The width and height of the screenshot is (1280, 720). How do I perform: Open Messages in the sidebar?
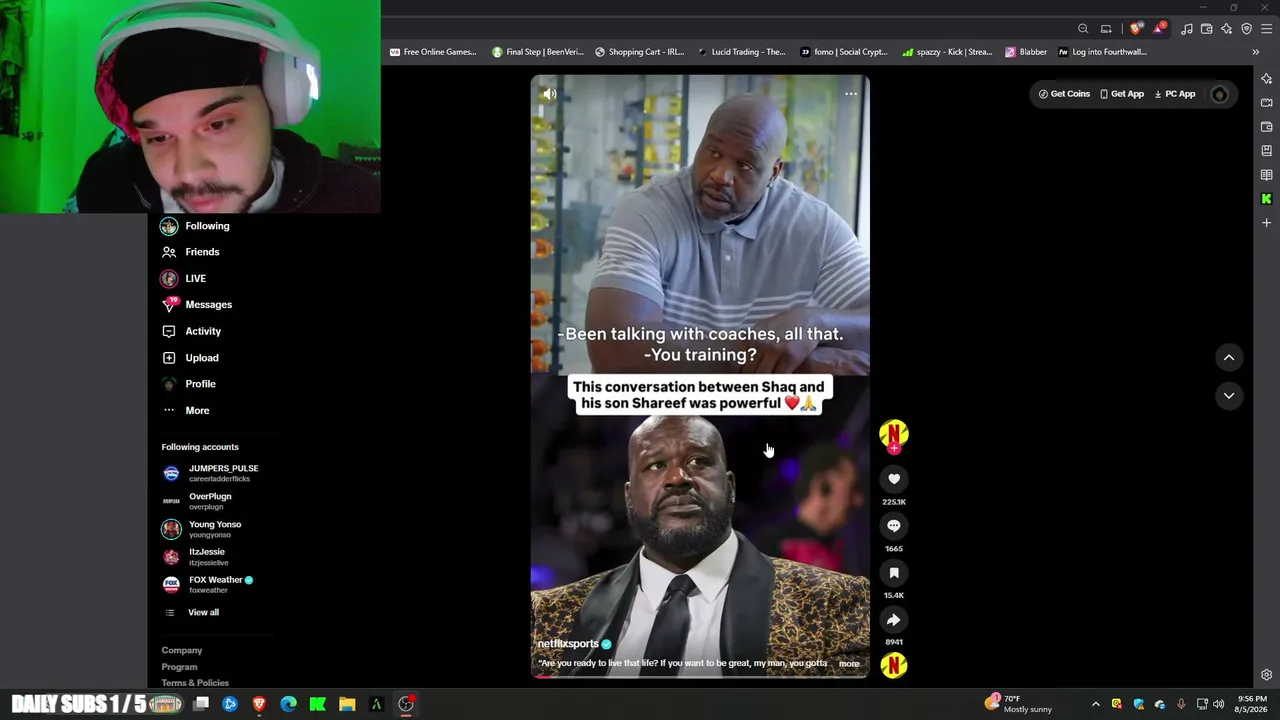coord(197,305)
